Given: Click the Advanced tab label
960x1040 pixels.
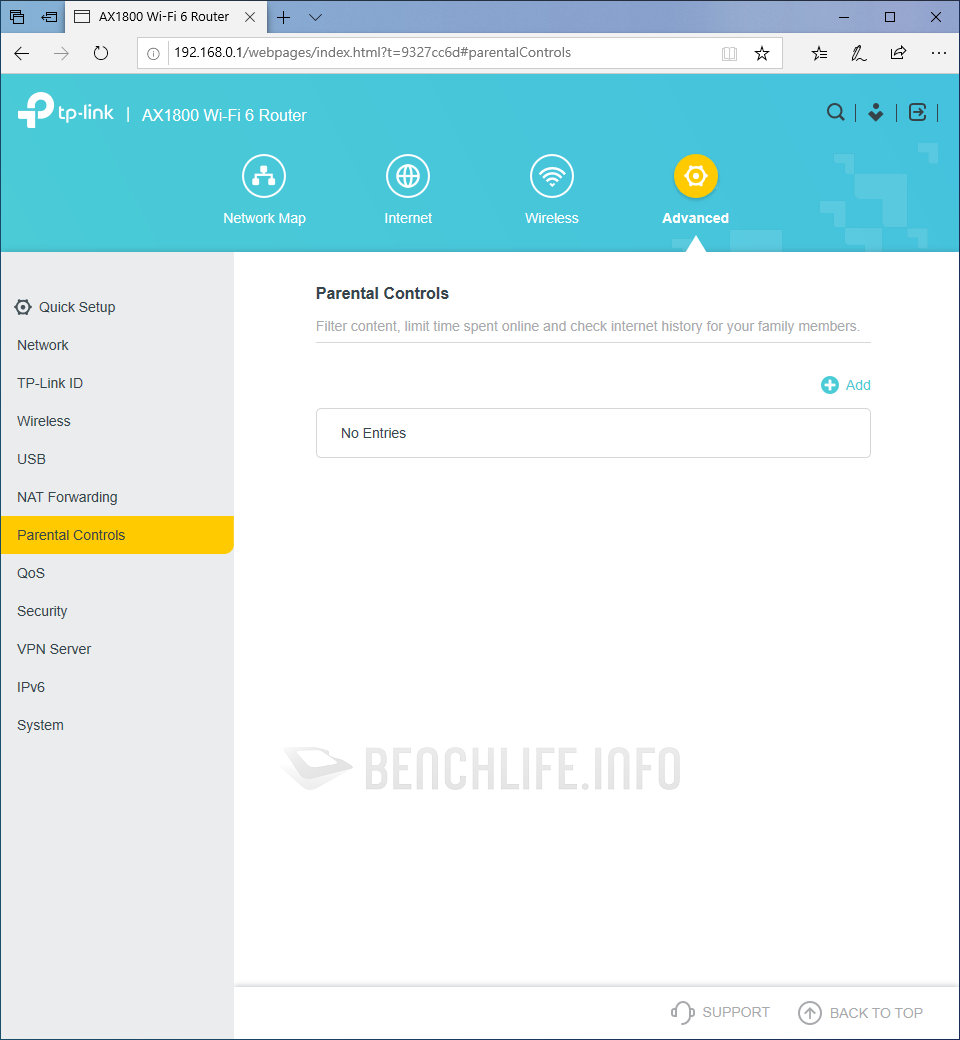Looking at the screenshot, I should click(x=695, y=218).
